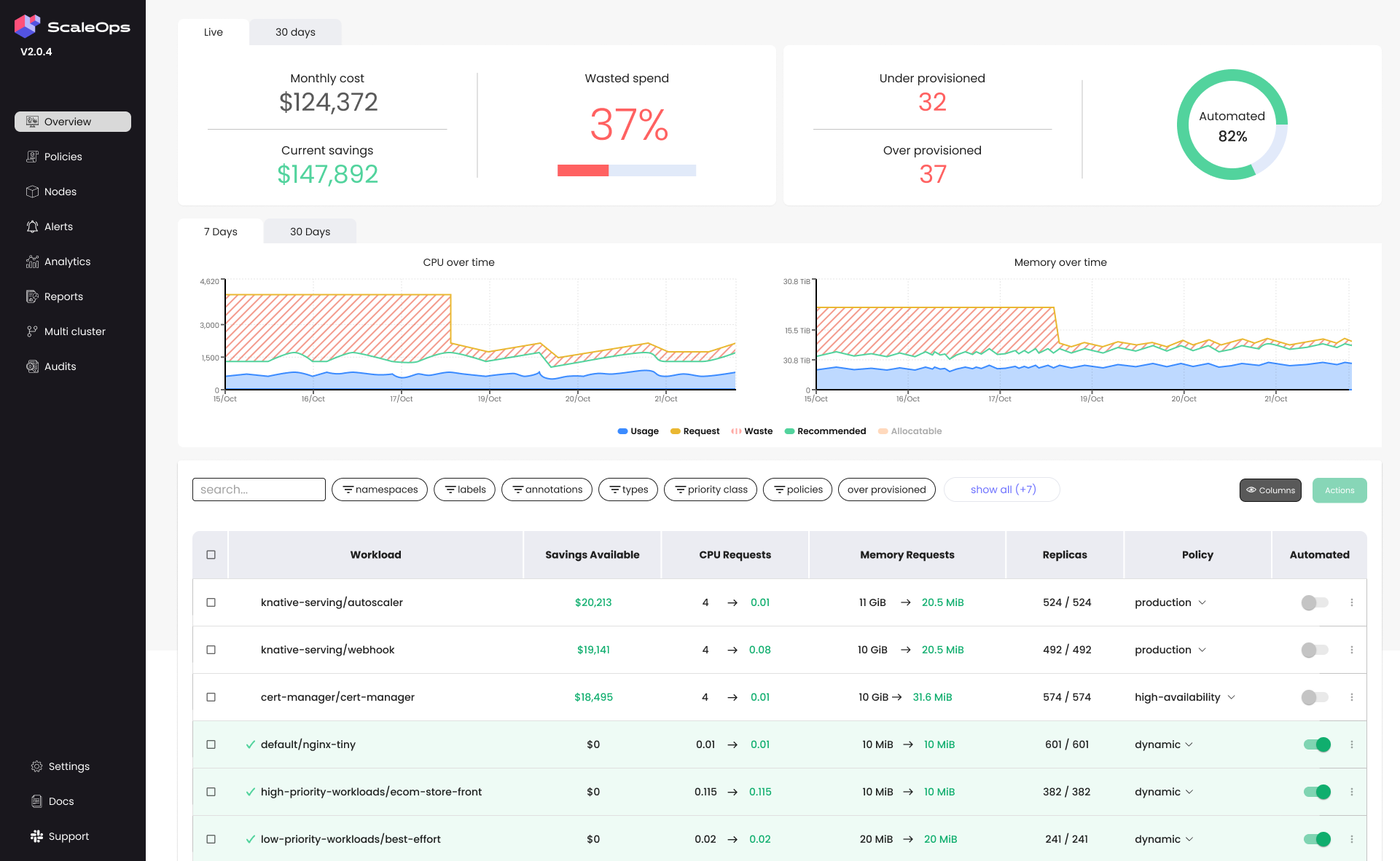
Task: Select the 7 Days chart tab
Action: tap(220, 232)
